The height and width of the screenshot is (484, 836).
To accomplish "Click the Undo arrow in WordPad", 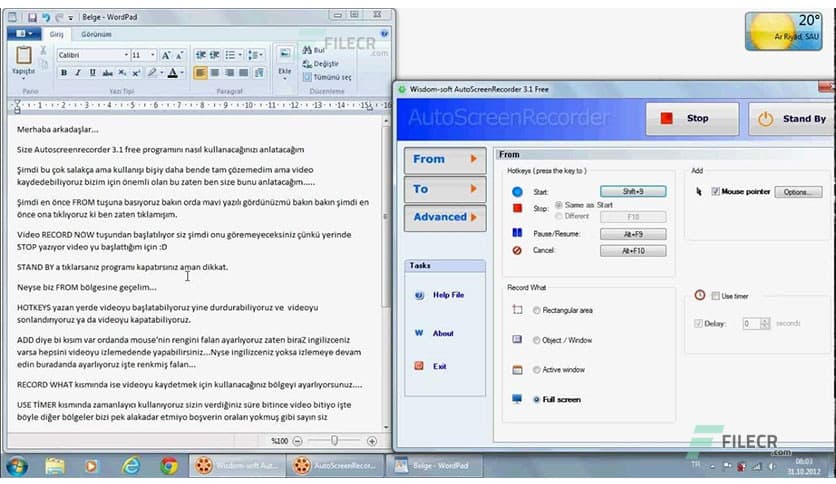I will point(46,18).
